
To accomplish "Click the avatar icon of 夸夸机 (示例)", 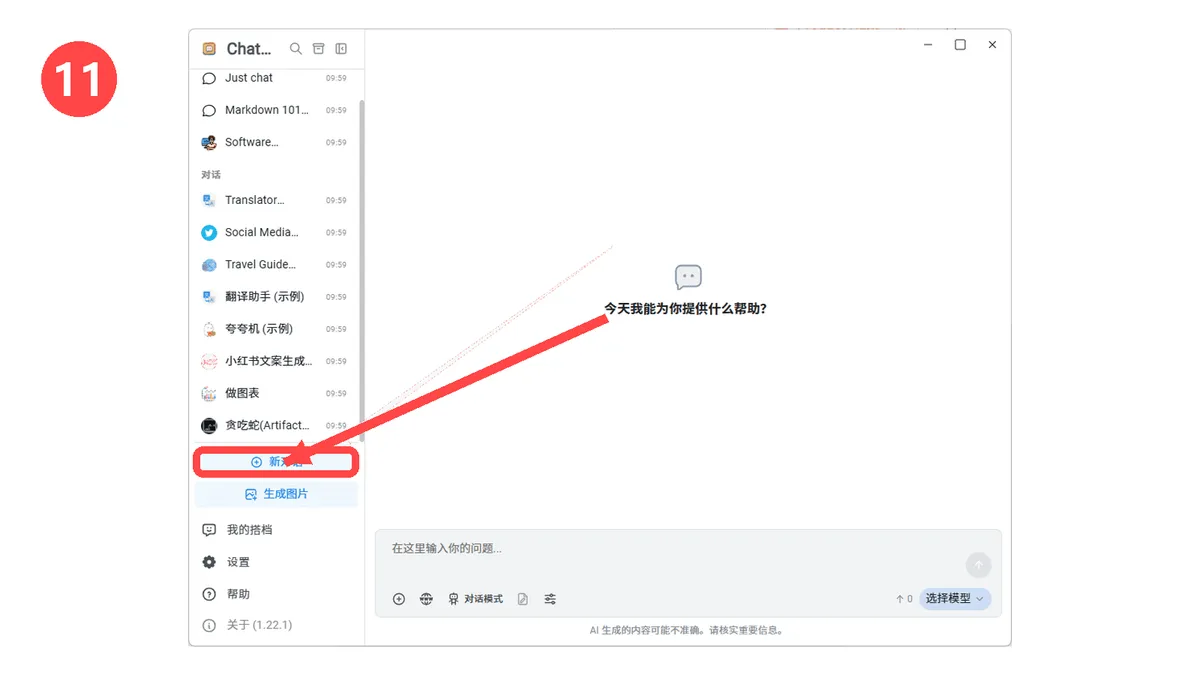I will [209, 329].
